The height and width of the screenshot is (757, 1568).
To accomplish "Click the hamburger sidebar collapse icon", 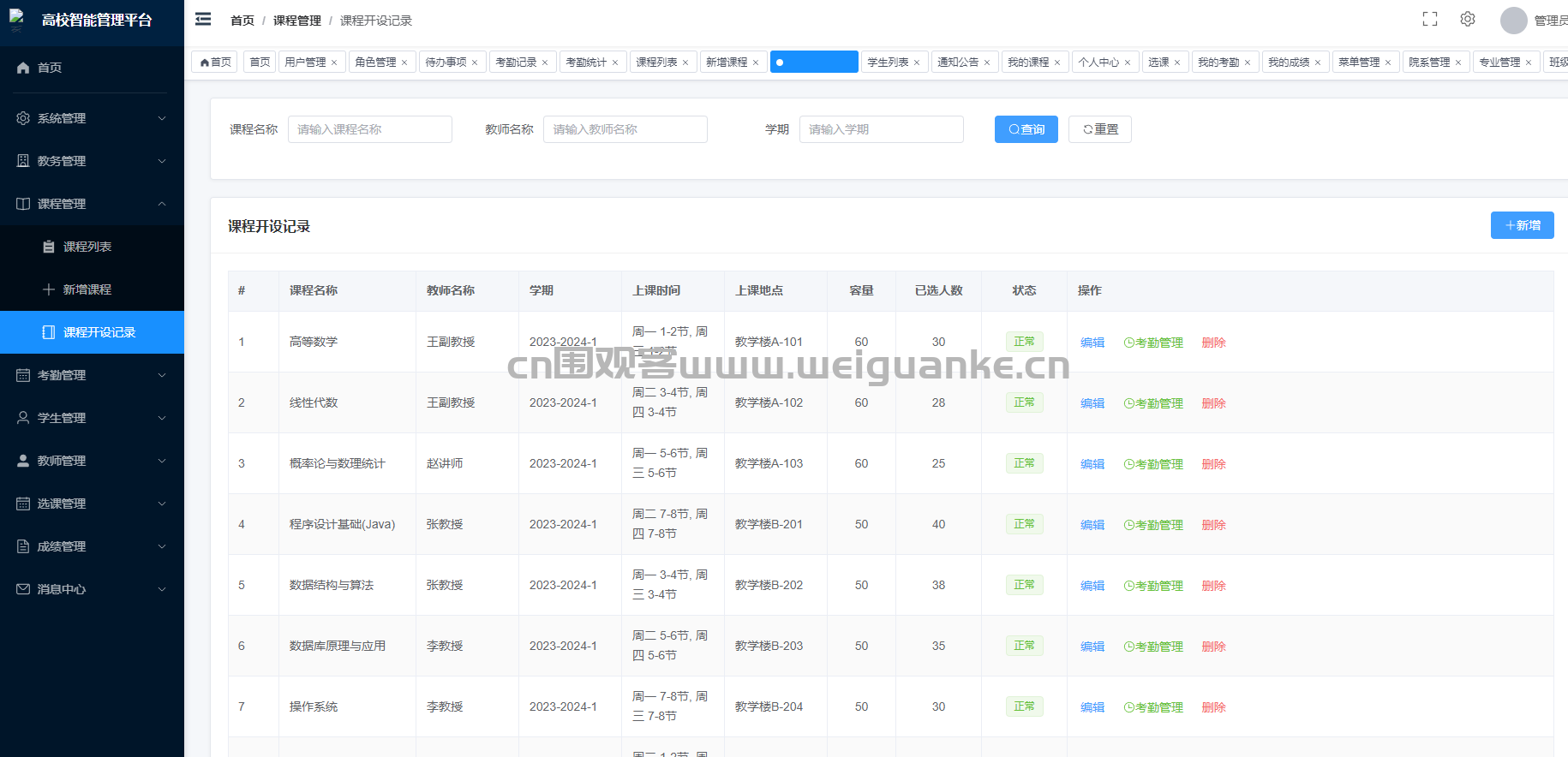I will click(x=203, y=20).
